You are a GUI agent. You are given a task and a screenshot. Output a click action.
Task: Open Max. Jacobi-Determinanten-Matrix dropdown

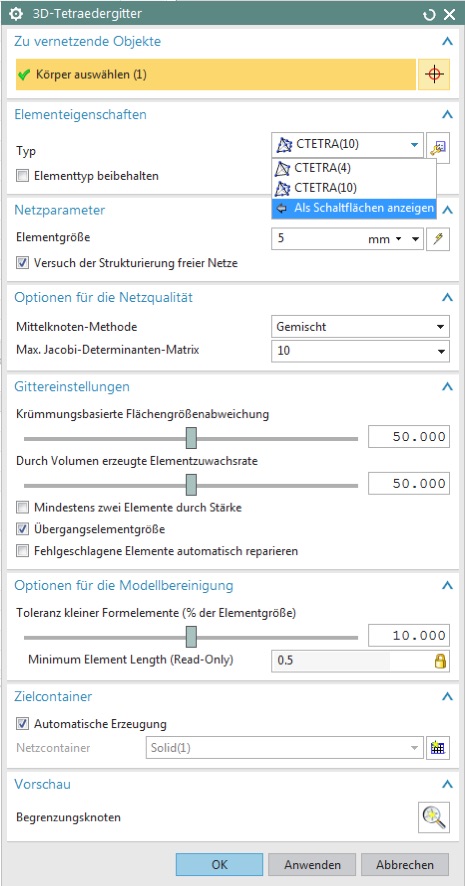tap(360, 351)
